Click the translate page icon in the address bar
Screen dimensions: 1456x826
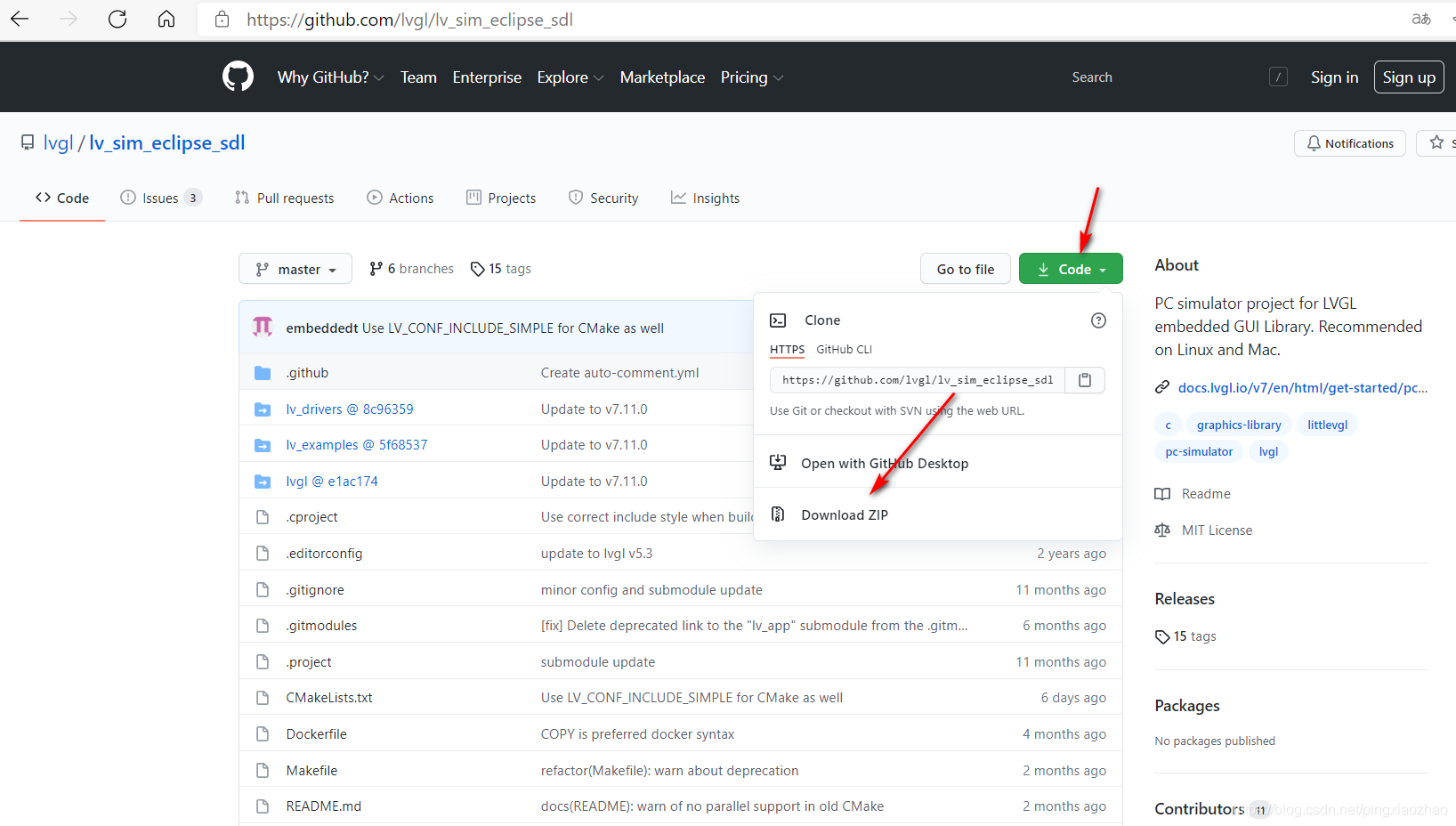[1421, 19]
